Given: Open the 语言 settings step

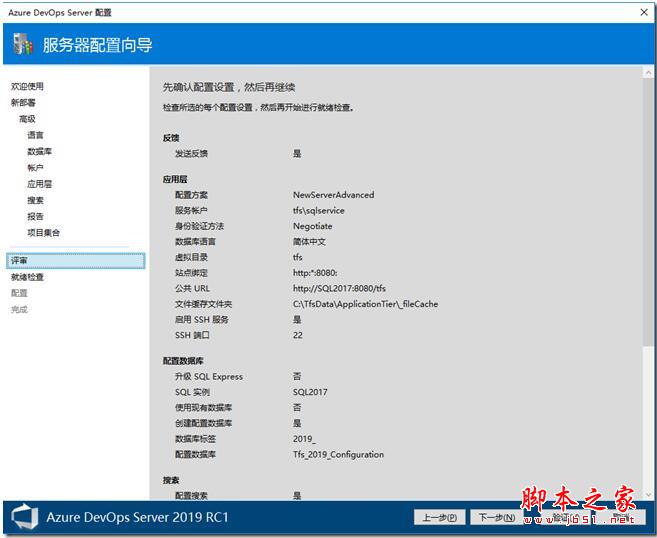Looking at the screenshot, I should click(35, 135).
